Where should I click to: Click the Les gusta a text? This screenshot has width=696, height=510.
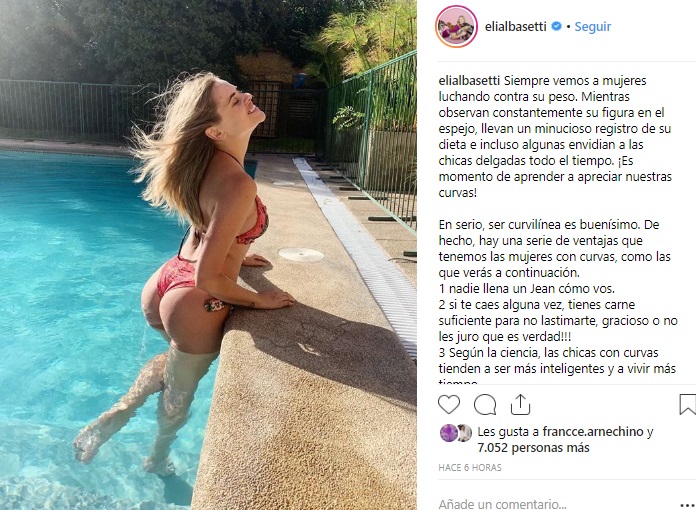pos(508,431)
